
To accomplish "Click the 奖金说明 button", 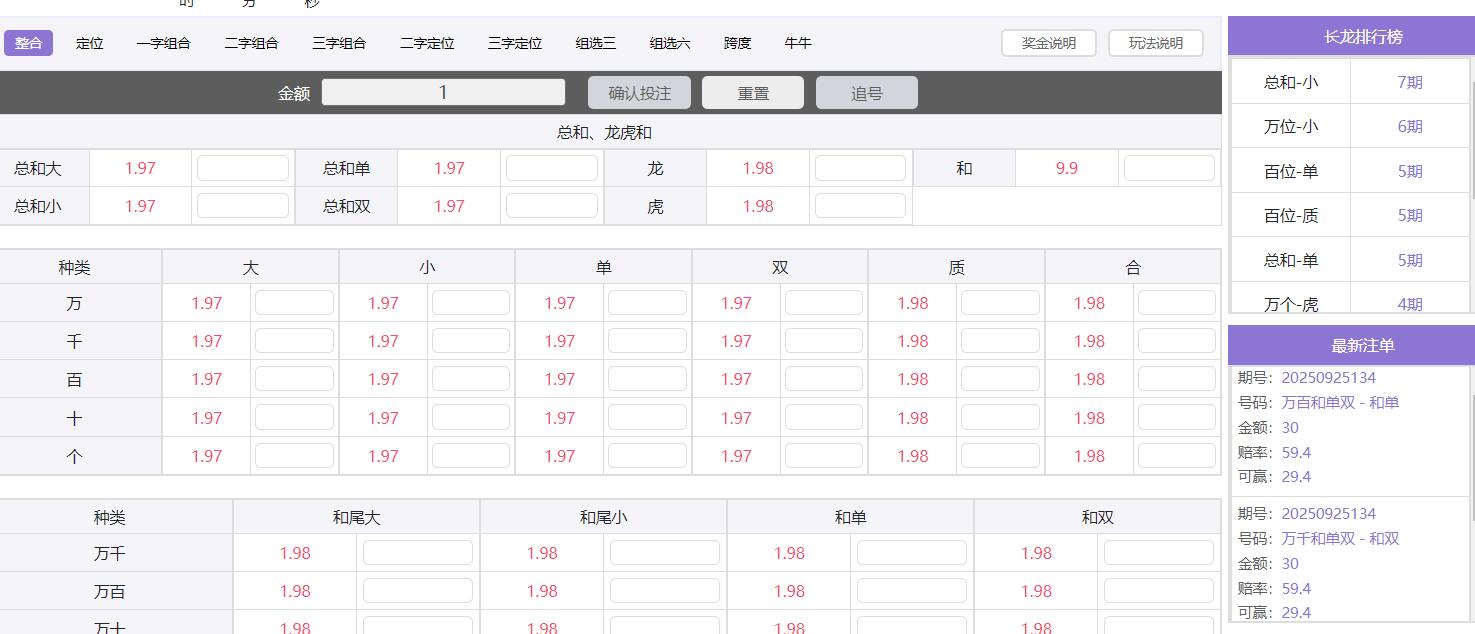I will point(1049,43).
